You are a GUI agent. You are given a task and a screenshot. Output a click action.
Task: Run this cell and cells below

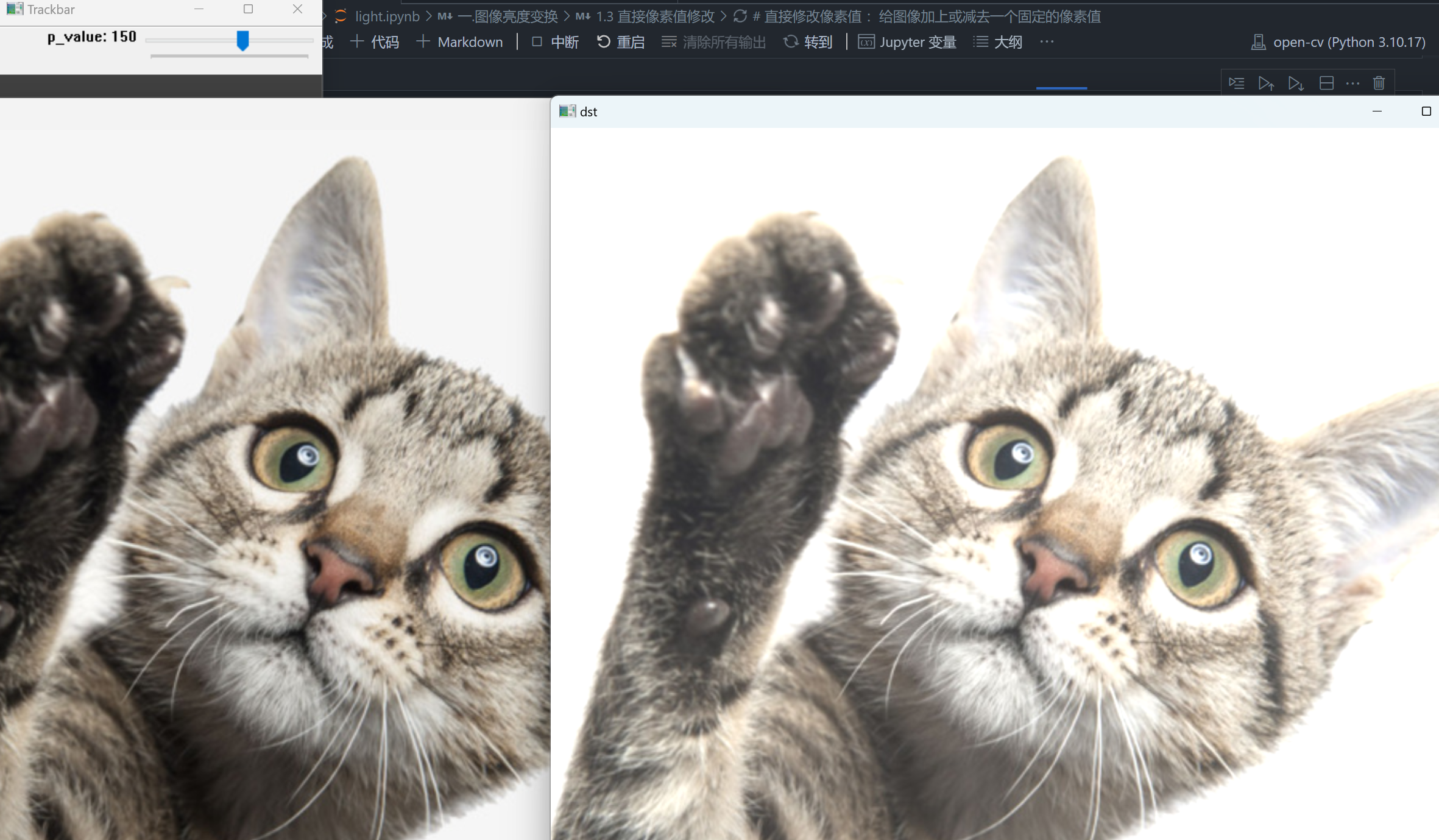pos(1296,83)
